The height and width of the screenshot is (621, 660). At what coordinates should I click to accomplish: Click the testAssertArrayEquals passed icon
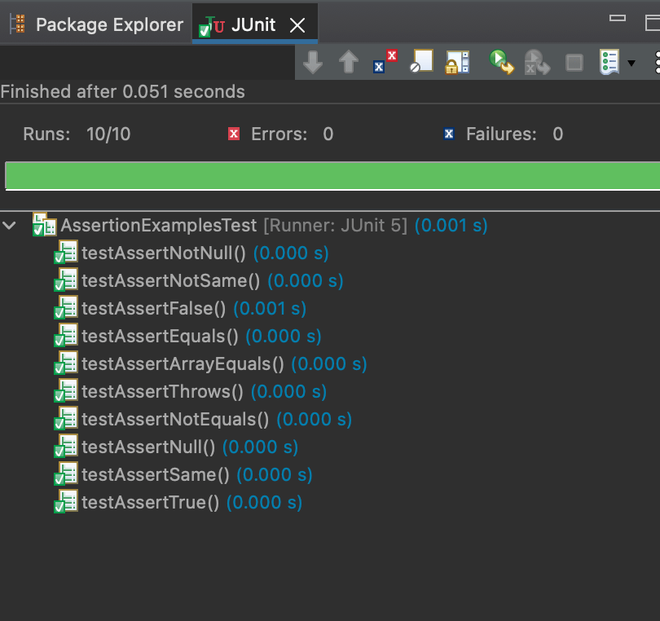(x=66, y=363)
